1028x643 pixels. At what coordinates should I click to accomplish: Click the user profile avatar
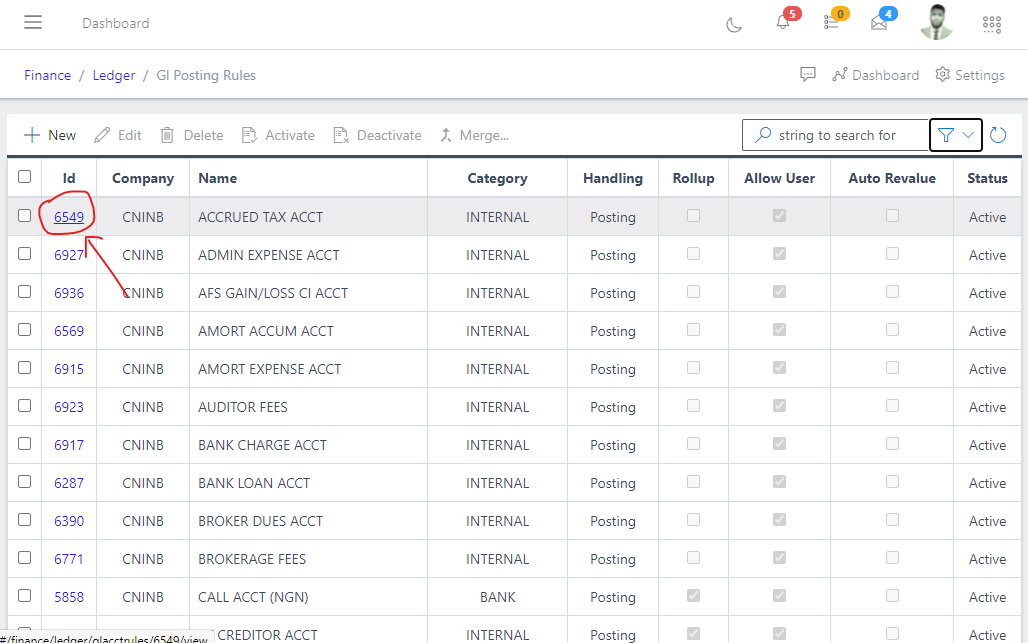click(x=936, y=23)
